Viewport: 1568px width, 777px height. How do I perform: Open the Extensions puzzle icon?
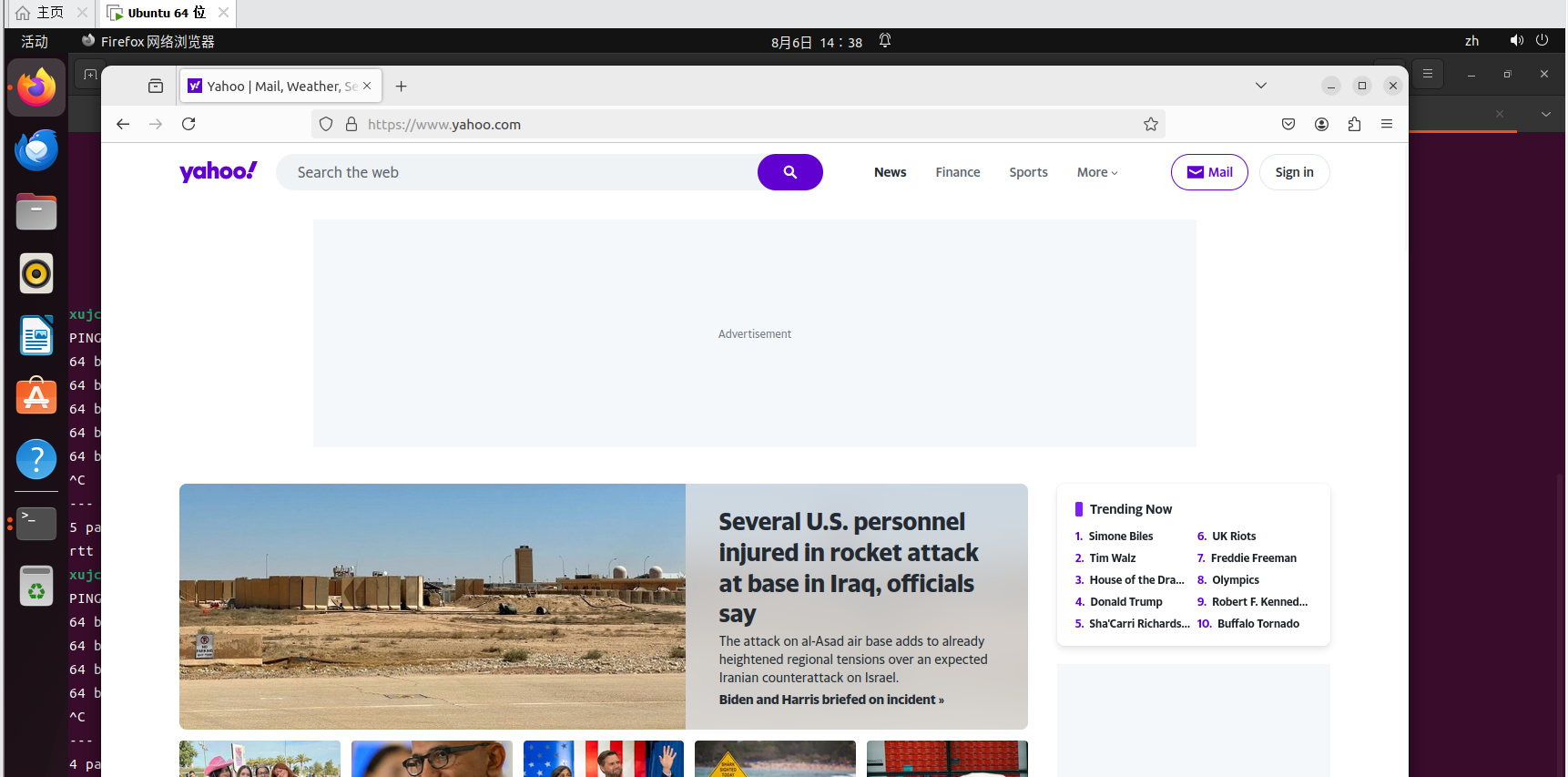point(1354,124)
